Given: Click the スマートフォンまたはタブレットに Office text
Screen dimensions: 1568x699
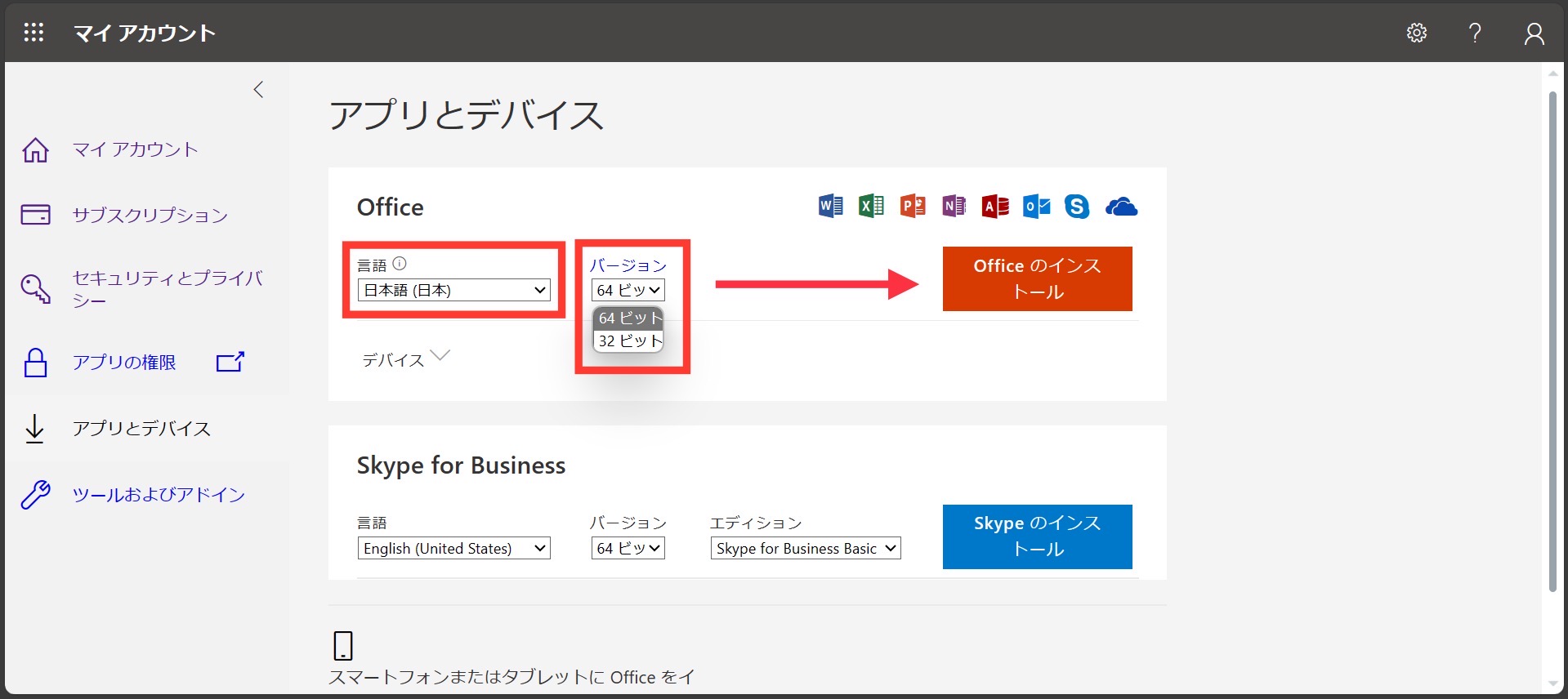Looking at the screenshot, I should pyautogui.click(x=511, y=677).
